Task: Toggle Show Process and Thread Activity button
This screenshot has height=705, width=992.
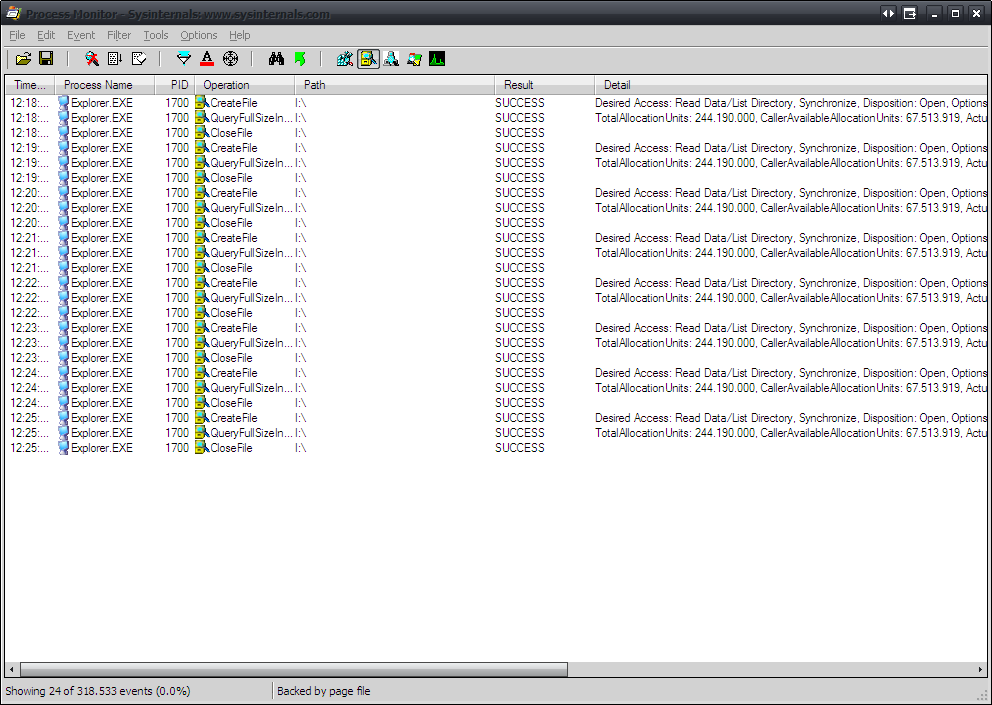Action: [414, 59]
